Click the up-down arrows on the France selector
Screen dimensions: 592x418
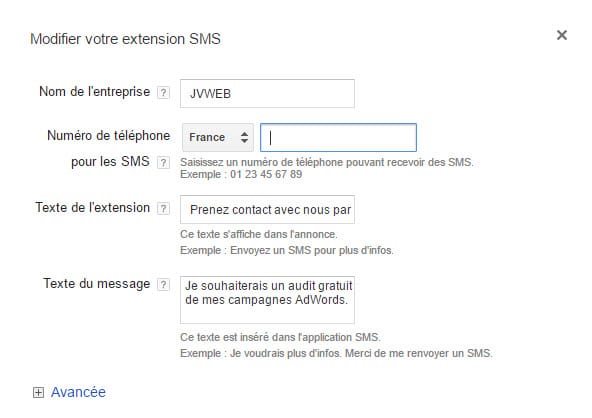(x=244, y=137)
